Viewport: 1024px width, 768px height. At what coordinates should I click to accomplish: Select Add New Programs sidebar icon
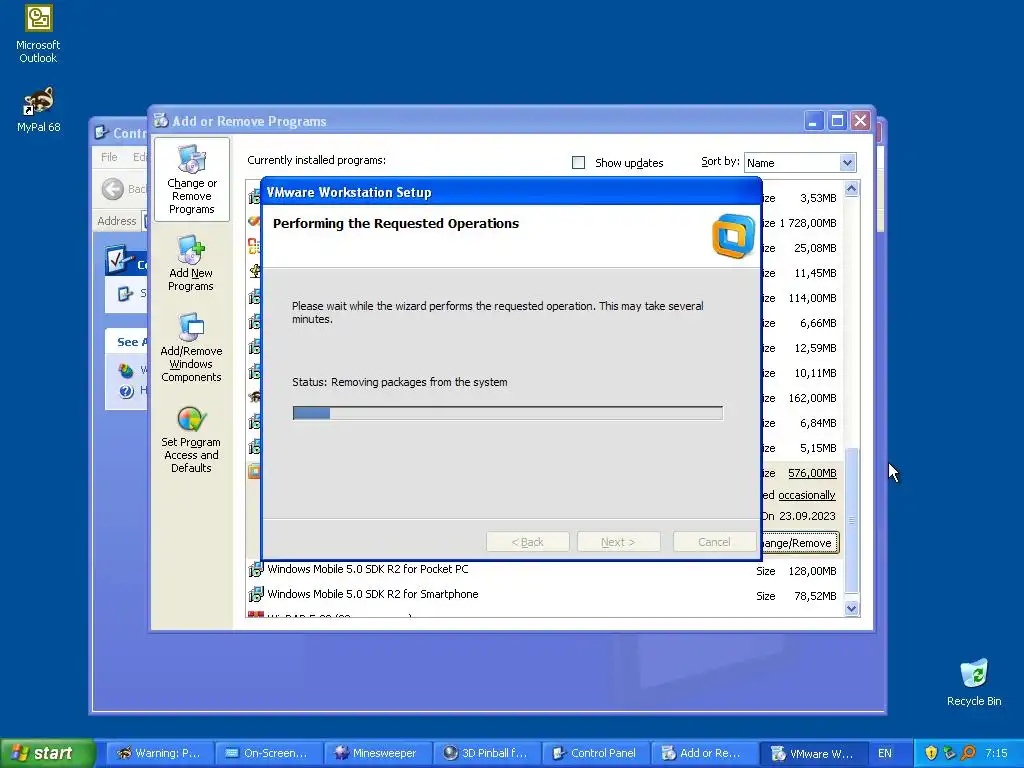[191, 263]
